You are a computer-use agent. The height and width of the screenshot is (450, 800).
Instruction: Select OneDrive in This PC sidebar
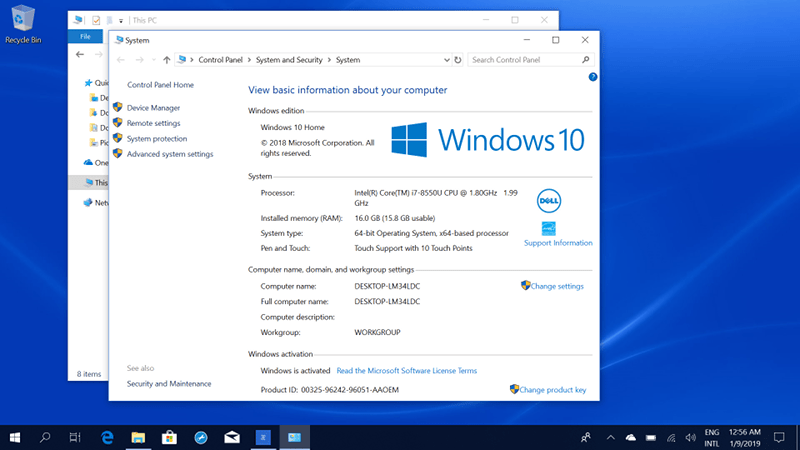tap(95, 163)
